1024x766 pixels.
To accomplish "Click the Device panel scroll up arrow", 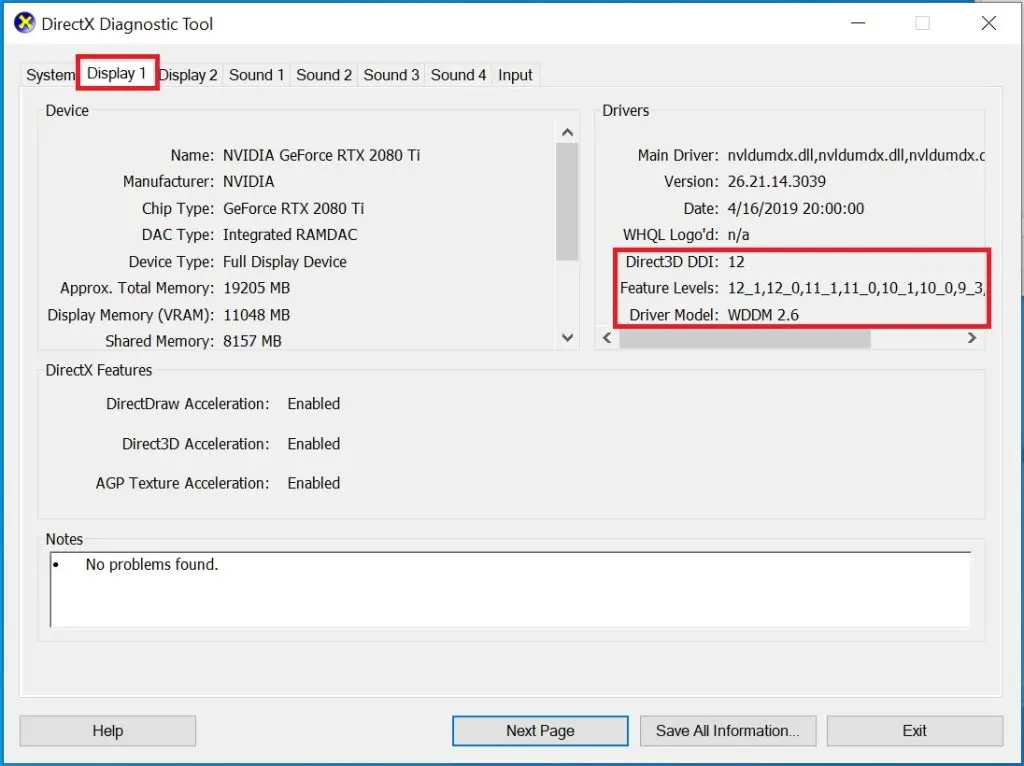I will click(568, 133).
